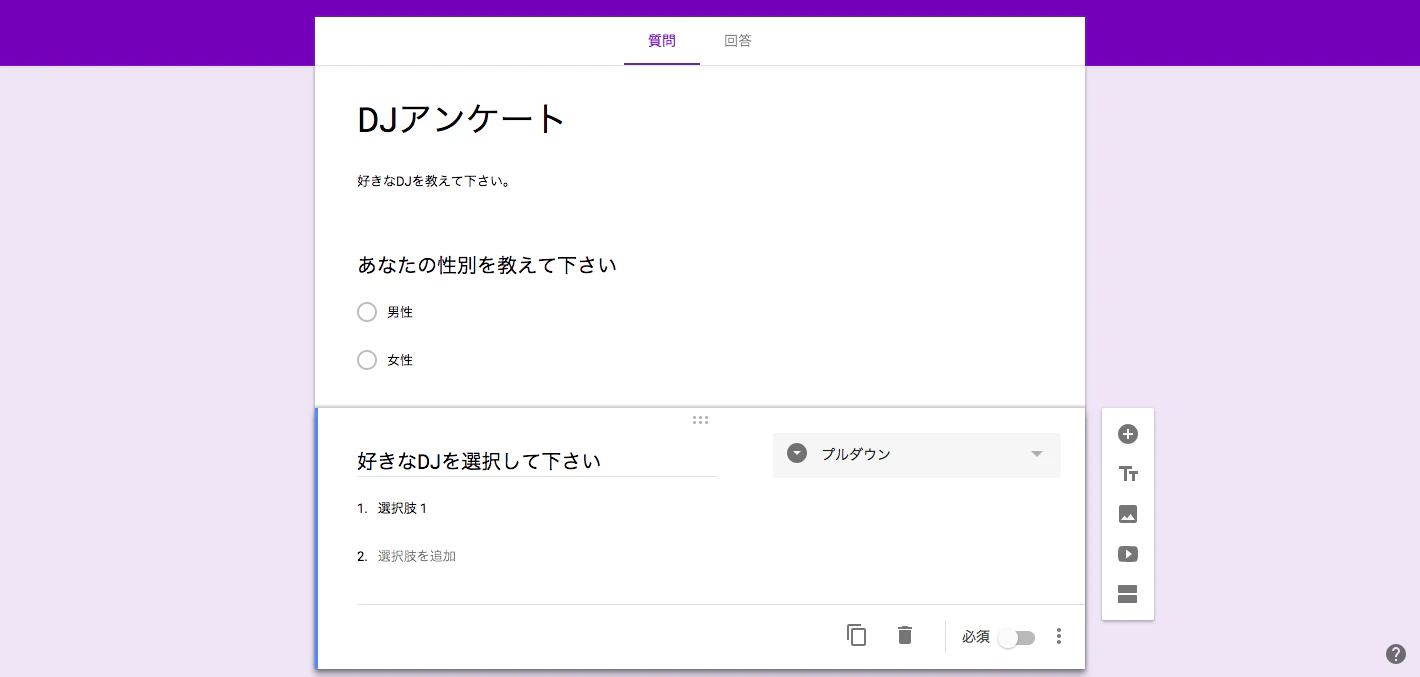
Task: Click the add question plus icon
Action: (1127, 434)
